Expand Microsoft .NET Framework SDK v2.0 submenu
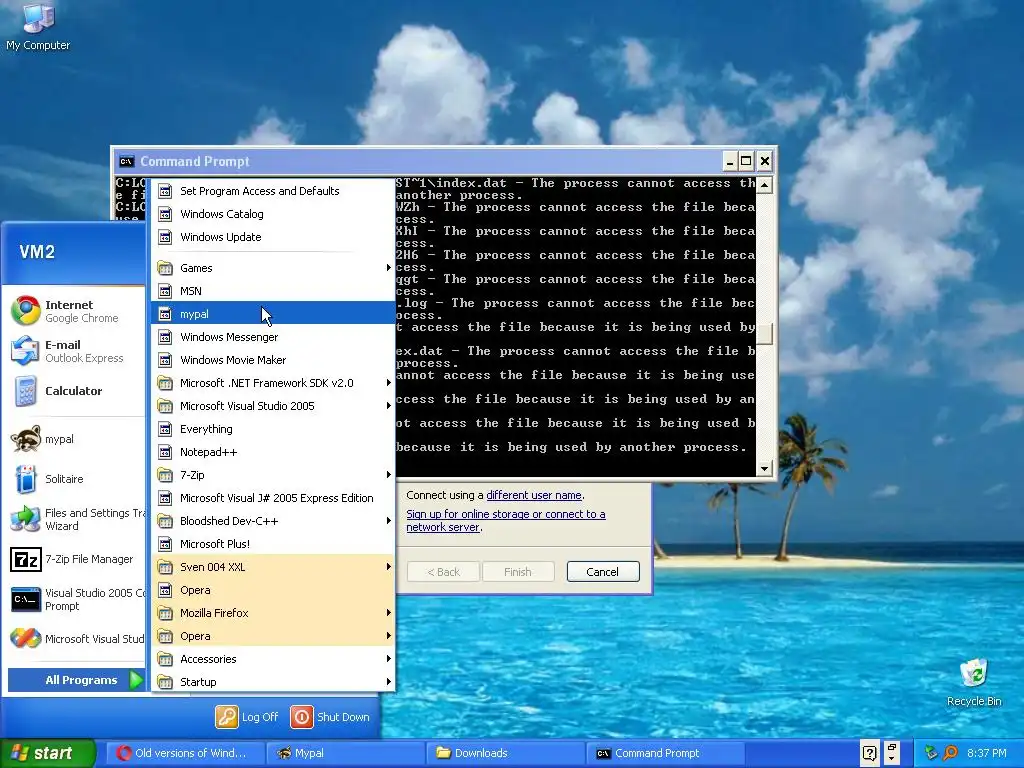The width and height of the screenshot is (1024, 768). (273, 383)
